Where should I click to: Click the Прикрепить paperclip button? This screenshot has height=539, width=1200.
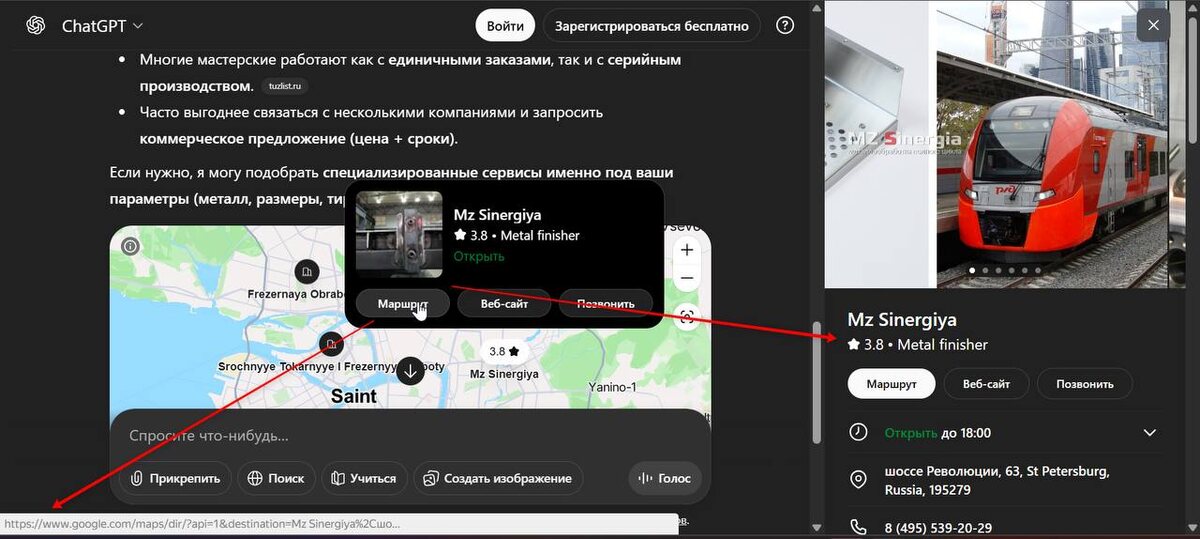pyautogui.click(x=176, y=478)
